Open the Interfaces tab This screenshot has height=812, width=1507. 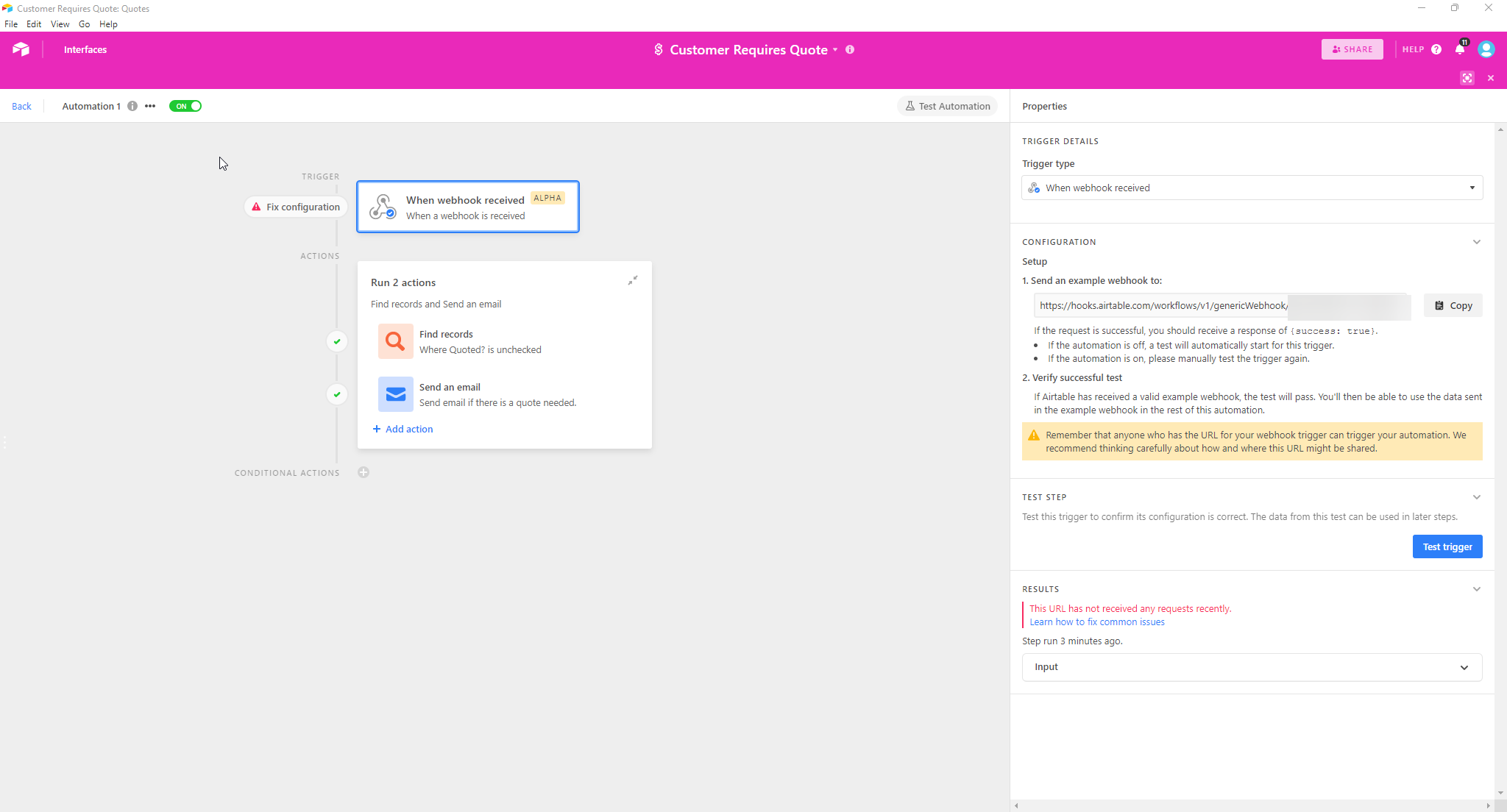pos(85,49)
